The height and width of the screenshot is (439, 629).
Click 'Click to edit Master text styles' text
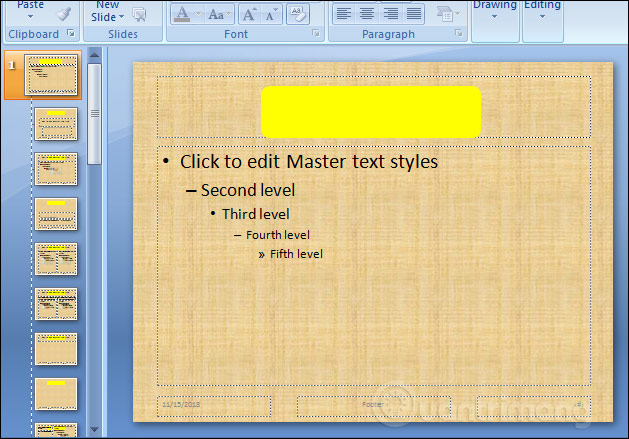pyautogui.click(x=309, y=162)
